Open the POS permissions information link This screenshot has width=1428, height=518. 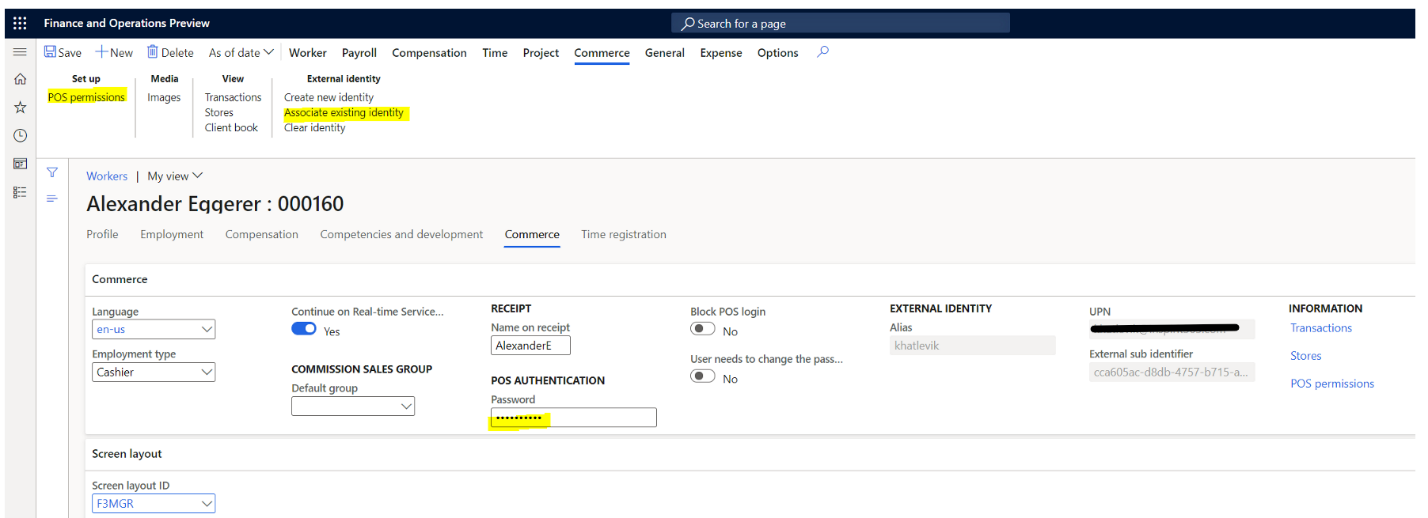tap(1332, 384)
